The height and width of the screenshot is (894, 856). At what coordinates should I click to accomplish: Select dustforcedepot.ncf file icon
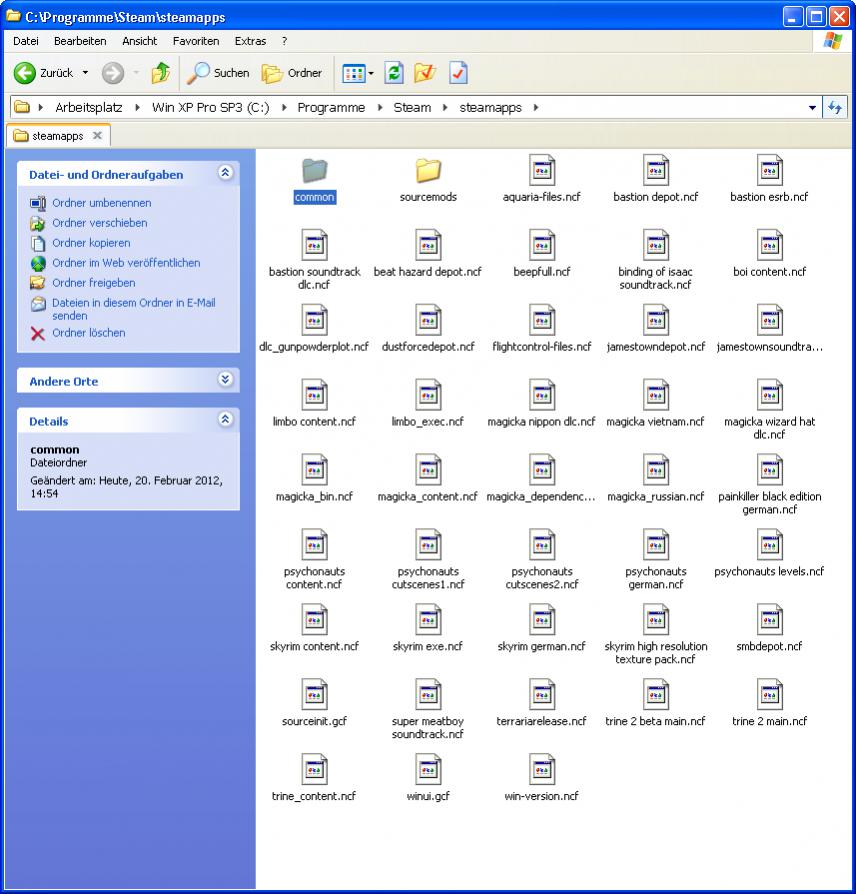(428, 319)
